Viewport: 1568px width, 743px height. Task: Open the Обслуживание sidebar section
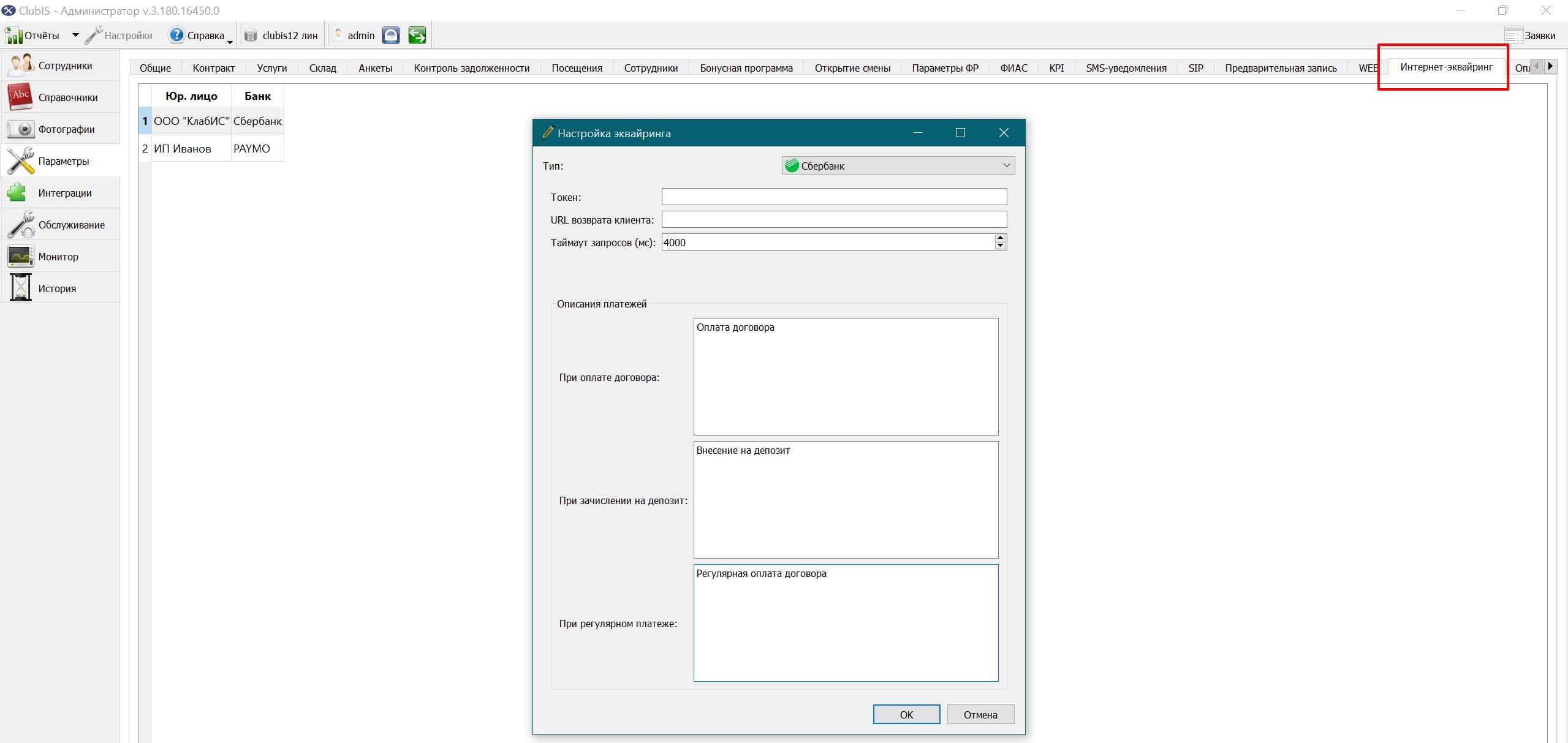pyautogui.click(x=60, y=225)
